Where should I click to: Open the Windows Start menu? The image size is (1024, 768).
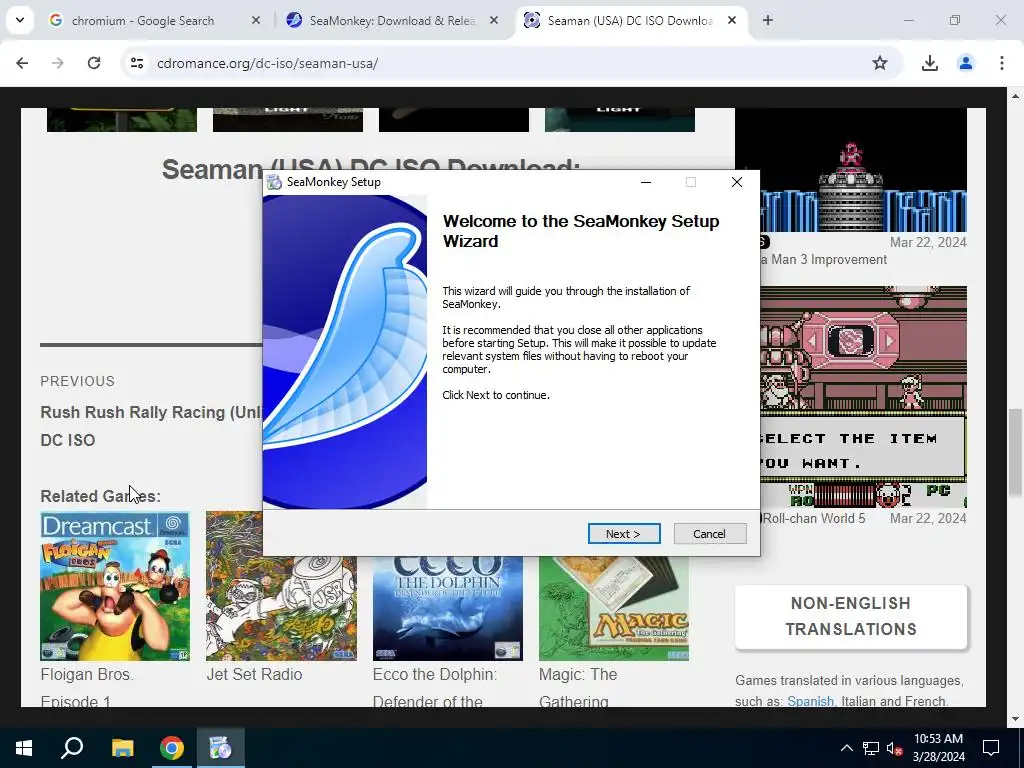coord(24,748)
